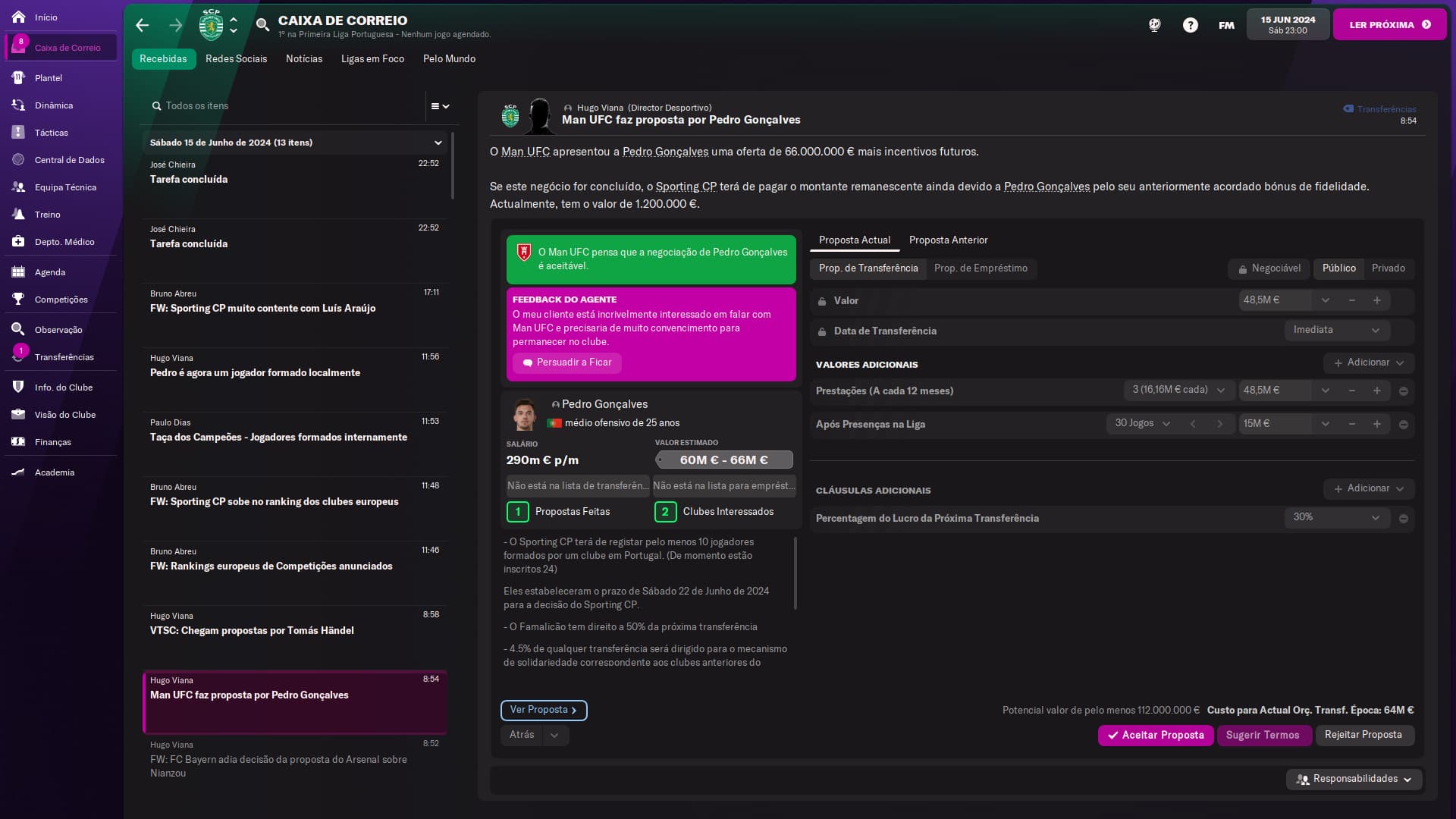Open Observação scouting icon
The height and width of the screenshot is (819, 1456).
18,329
